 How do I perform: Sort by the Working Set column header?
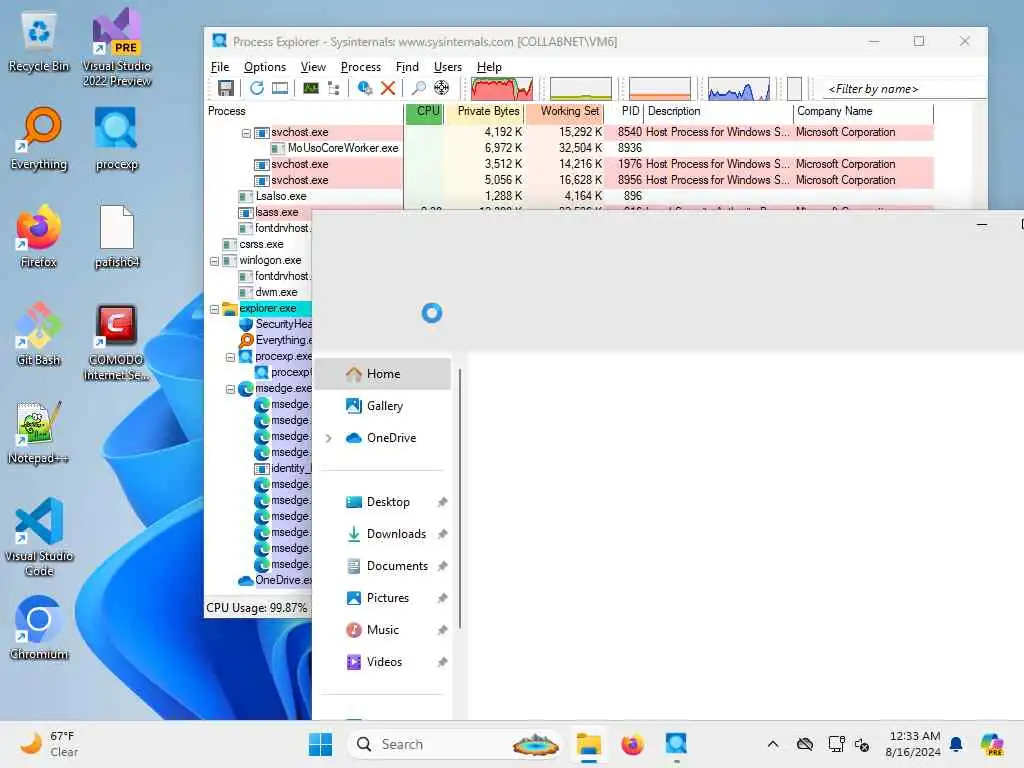pos(565,111)
